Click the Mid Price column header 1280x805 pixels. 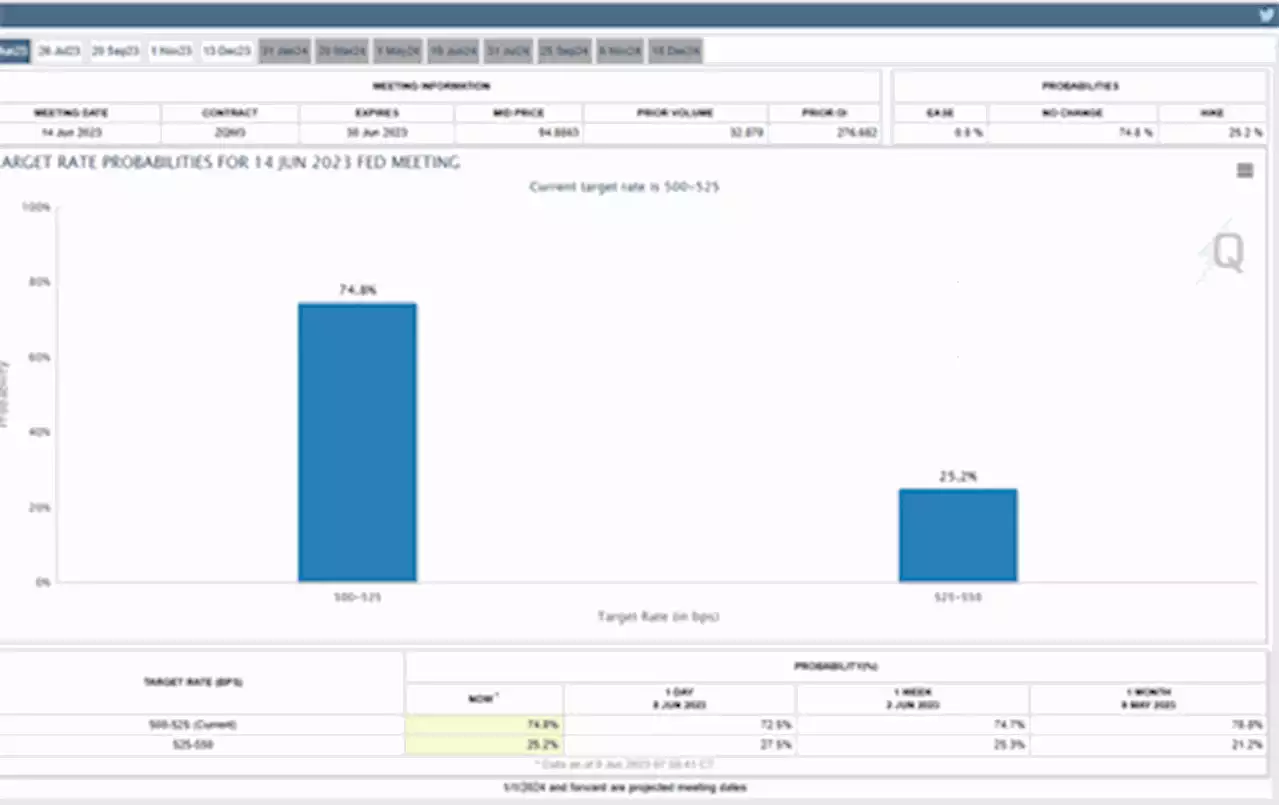coord(519,113)
